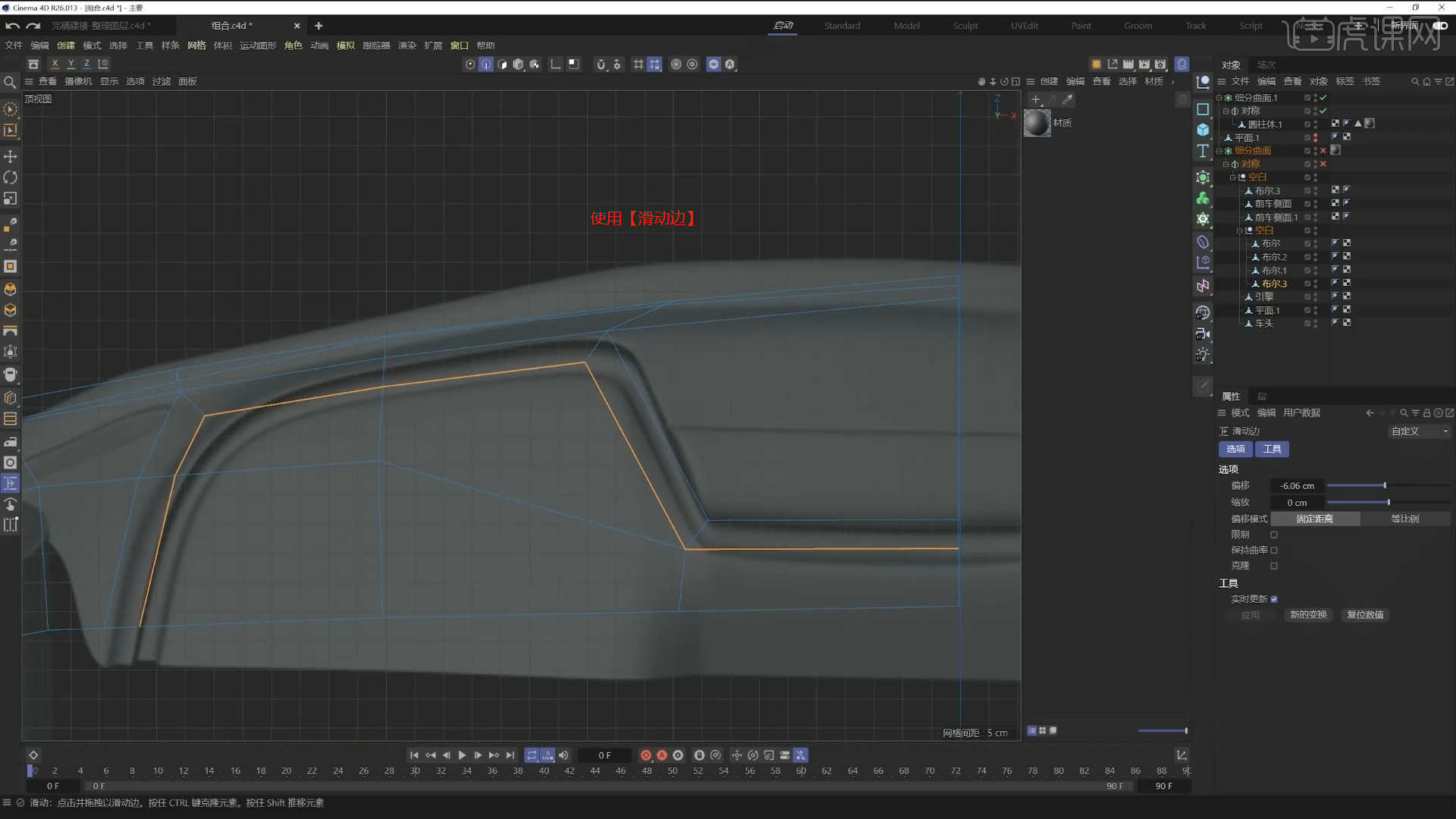Switch to the Sculpt layout tab
The width and height of the screenshot is (1456, 819).
pyautogui.click(x=965, y=26)
